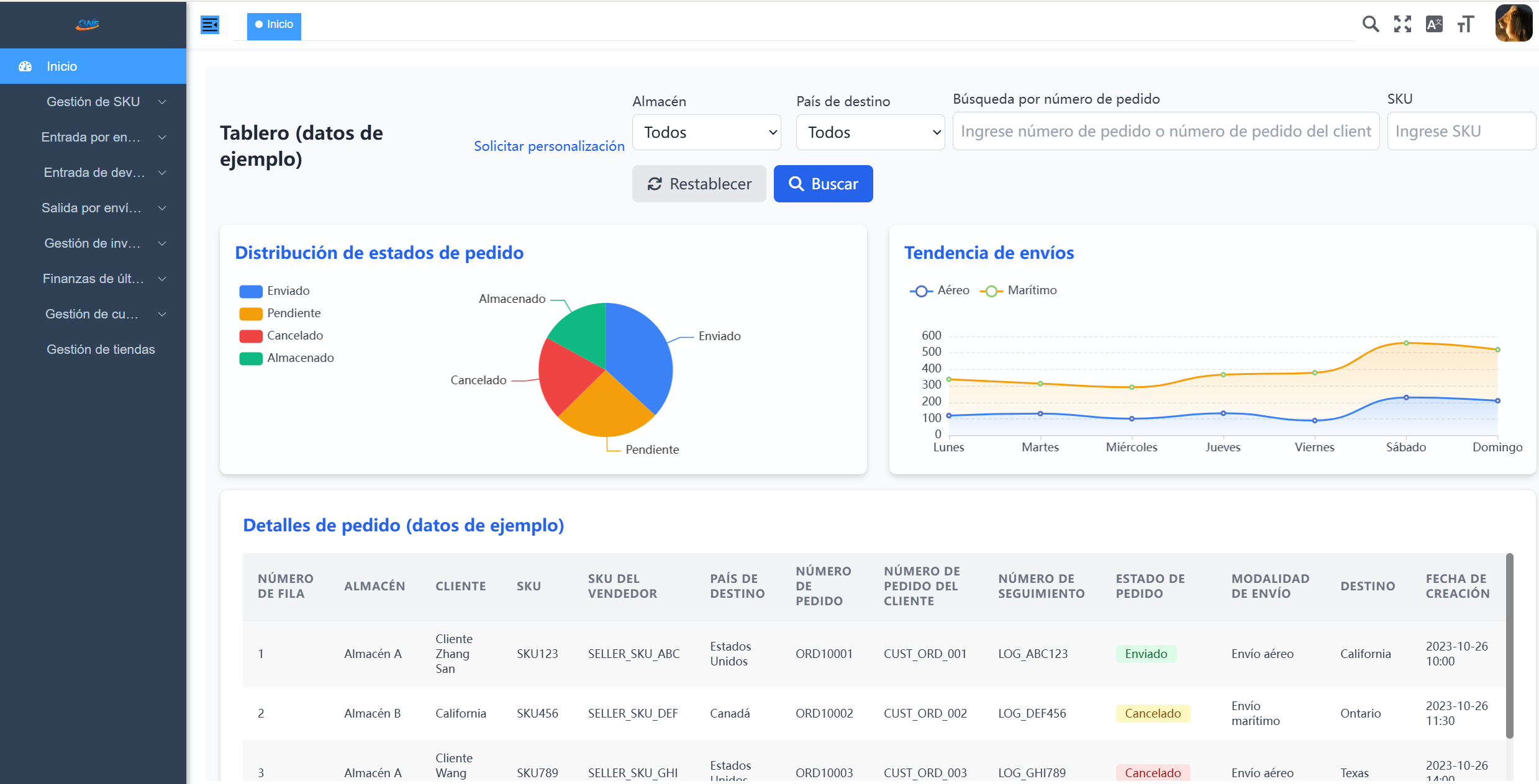The height and width of the screenshot is (784, 1539).
Task: Open the search magnifier in top bar
Action: point(1370,24)
